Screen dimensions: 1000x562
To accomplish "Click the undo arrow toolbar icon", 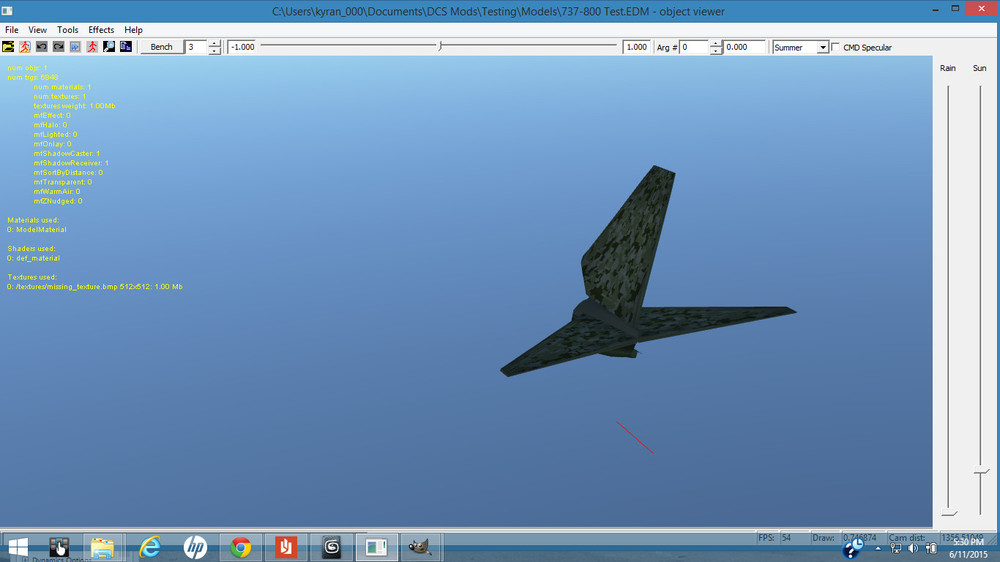I will 41,47.
